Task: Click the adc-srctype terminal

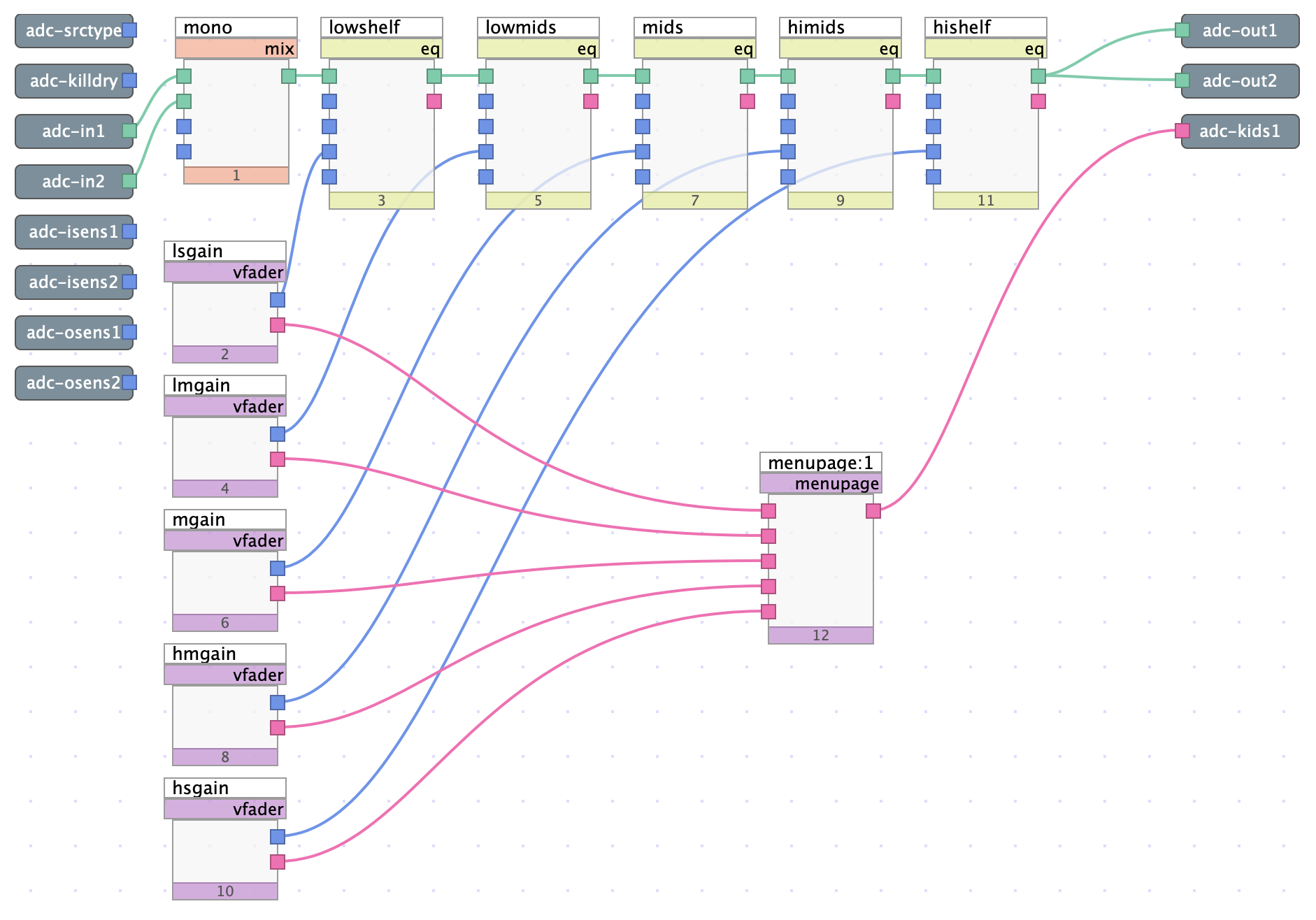Action: (x=74, y=31)
